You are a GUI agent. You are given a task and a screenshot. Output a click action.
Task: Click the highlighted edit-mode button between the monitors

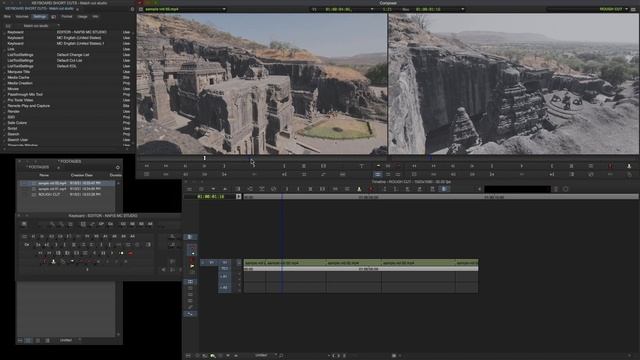pyautogui.click(x=378, y=175)
